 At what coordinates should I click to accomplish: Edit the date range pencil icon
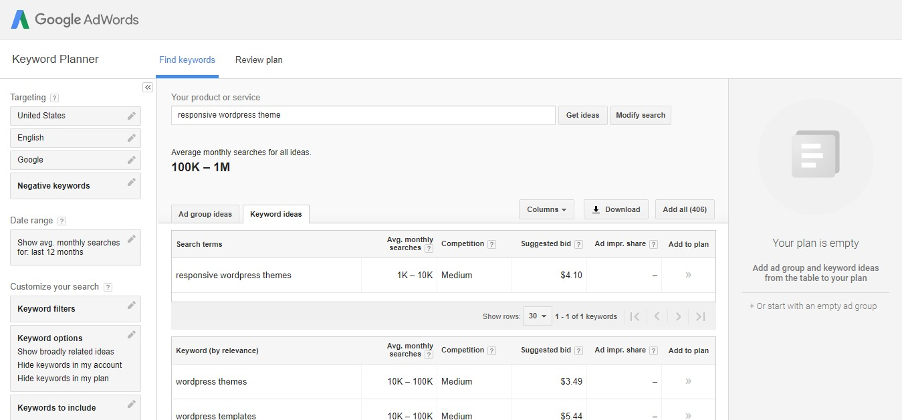coord(132,239)
